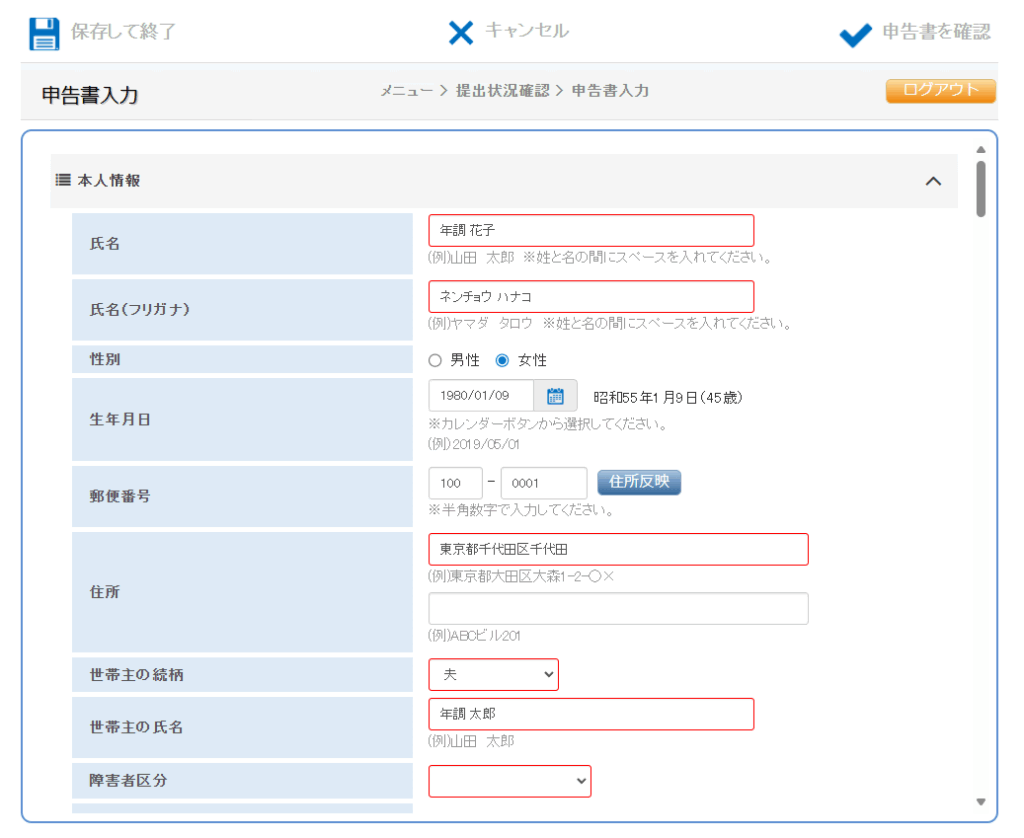Viewport: 1024px width, 838px height.
Task: Go to 提出状況確認 in breadcrumb
Action: pyautogui.click(x=502, y=91)
